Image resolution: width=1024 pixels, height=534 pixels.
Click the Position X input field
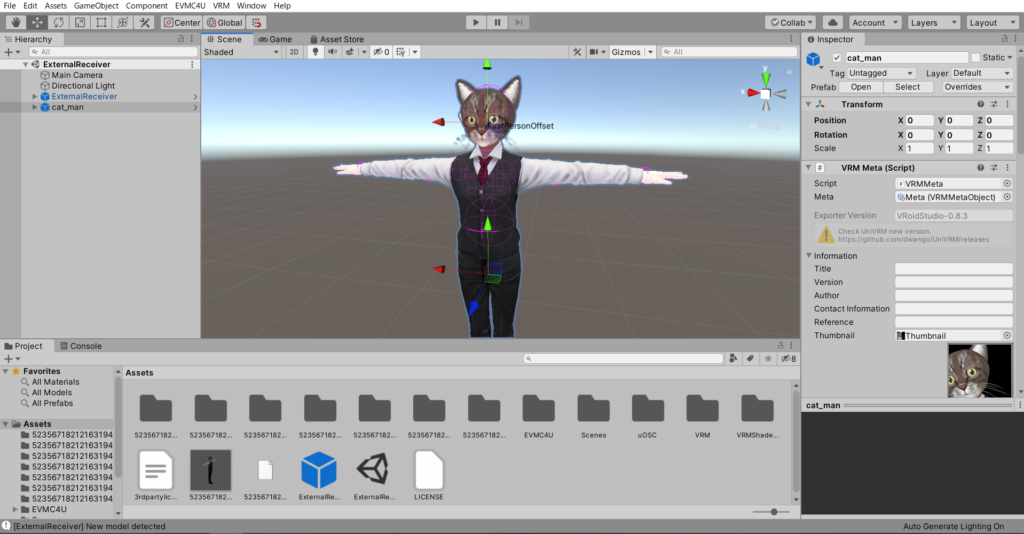(920, 120)
